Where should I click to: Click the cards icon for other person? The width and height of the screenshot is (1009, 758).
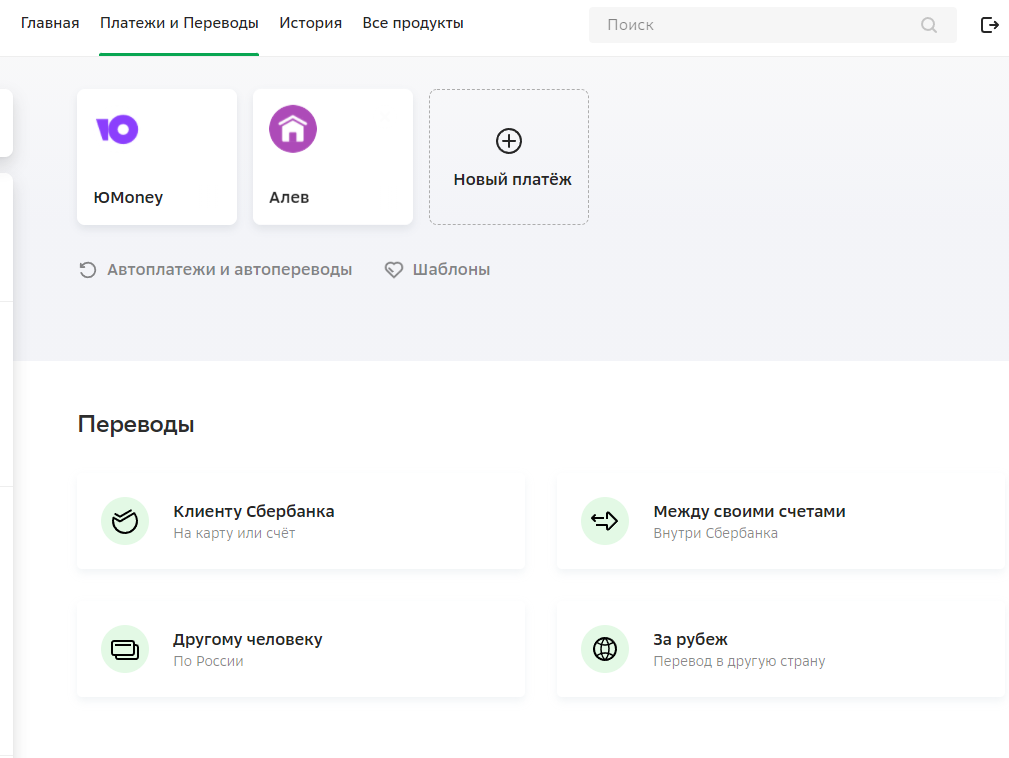pos(125,649)
